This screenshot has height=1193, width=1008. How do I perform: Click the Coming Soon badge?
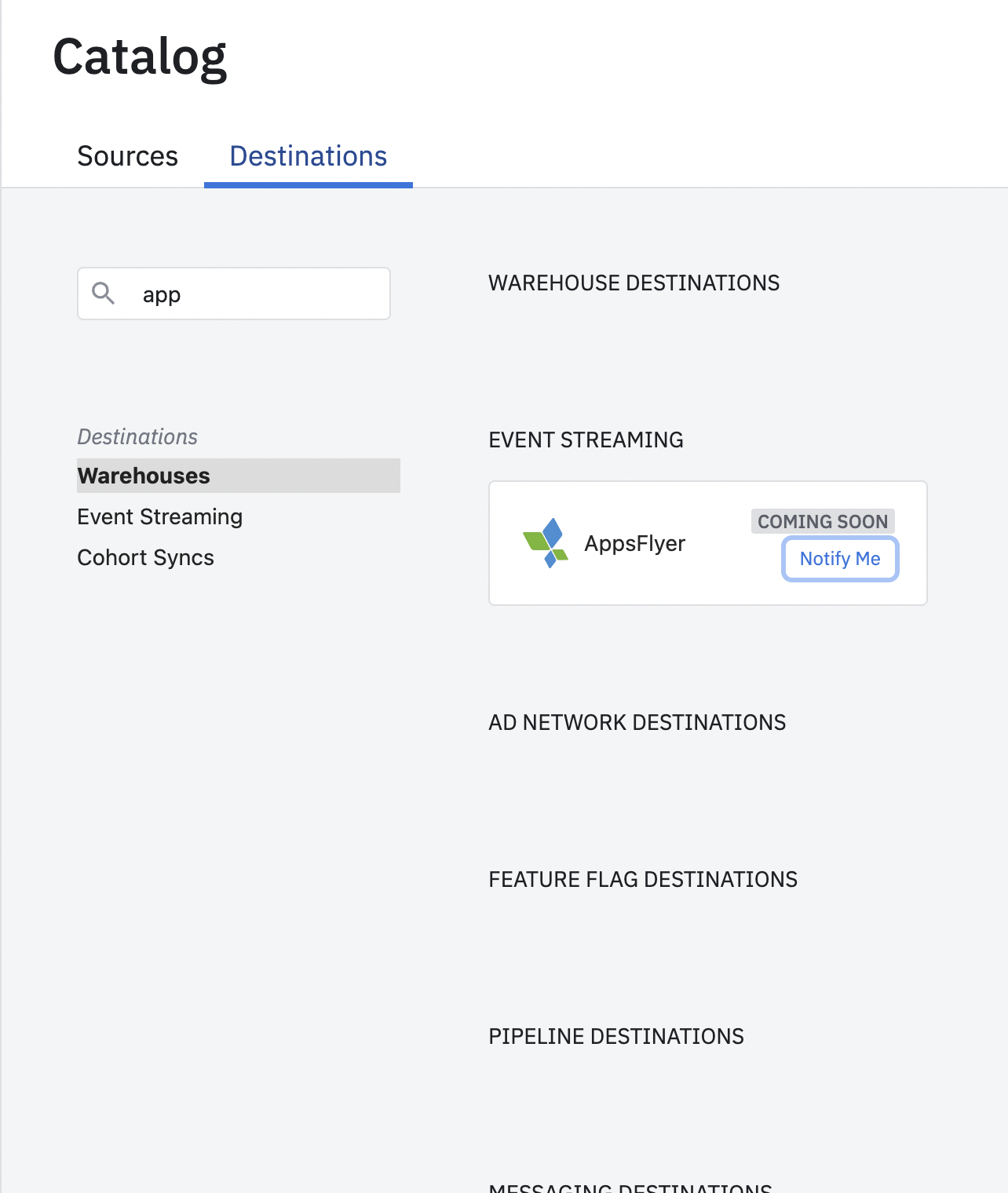point(822,521)
